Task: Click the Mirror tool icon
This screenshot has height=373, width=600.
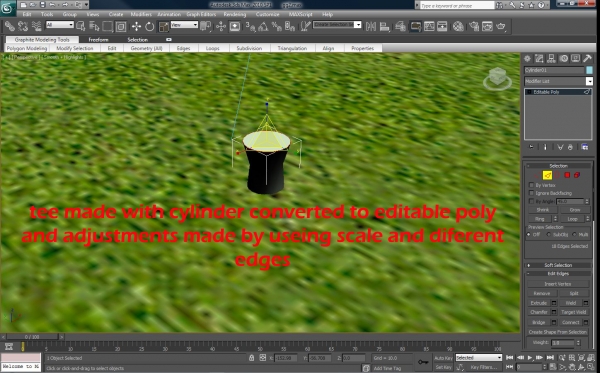Action: 371,26
